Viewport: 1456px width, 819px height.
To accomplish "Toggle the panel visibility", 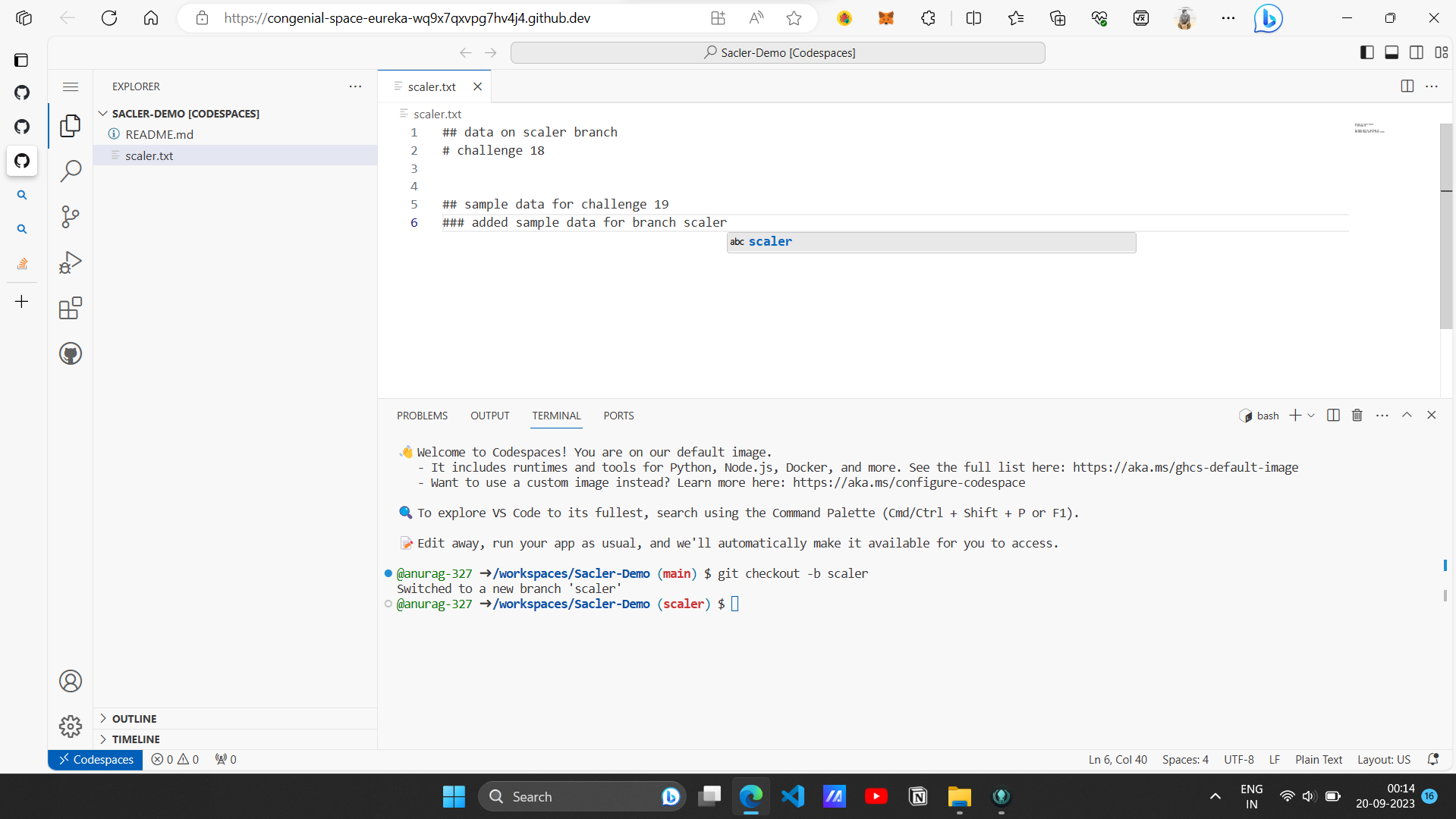I will 1392,52.
